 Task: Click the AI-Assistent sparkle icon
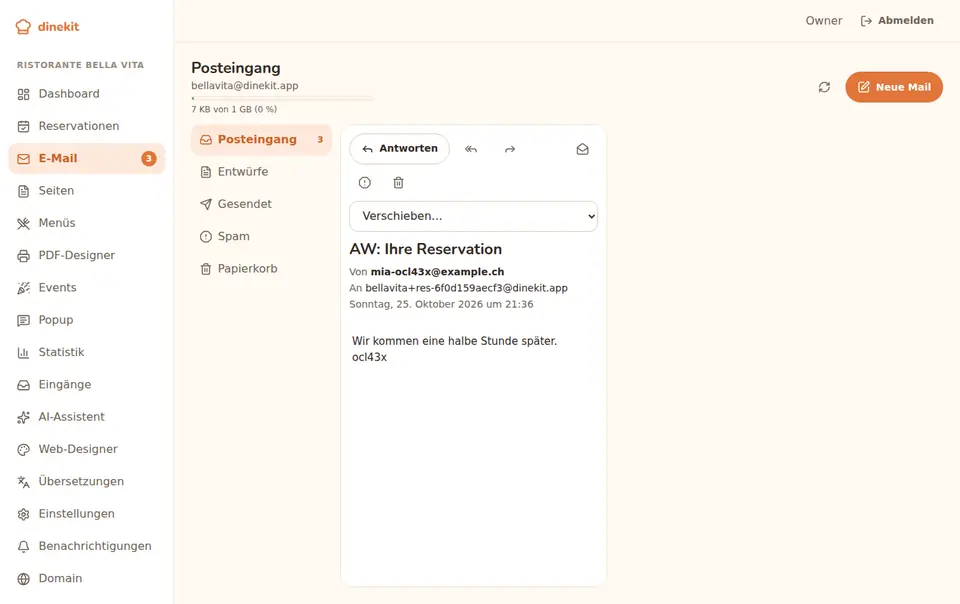(23, 417)
